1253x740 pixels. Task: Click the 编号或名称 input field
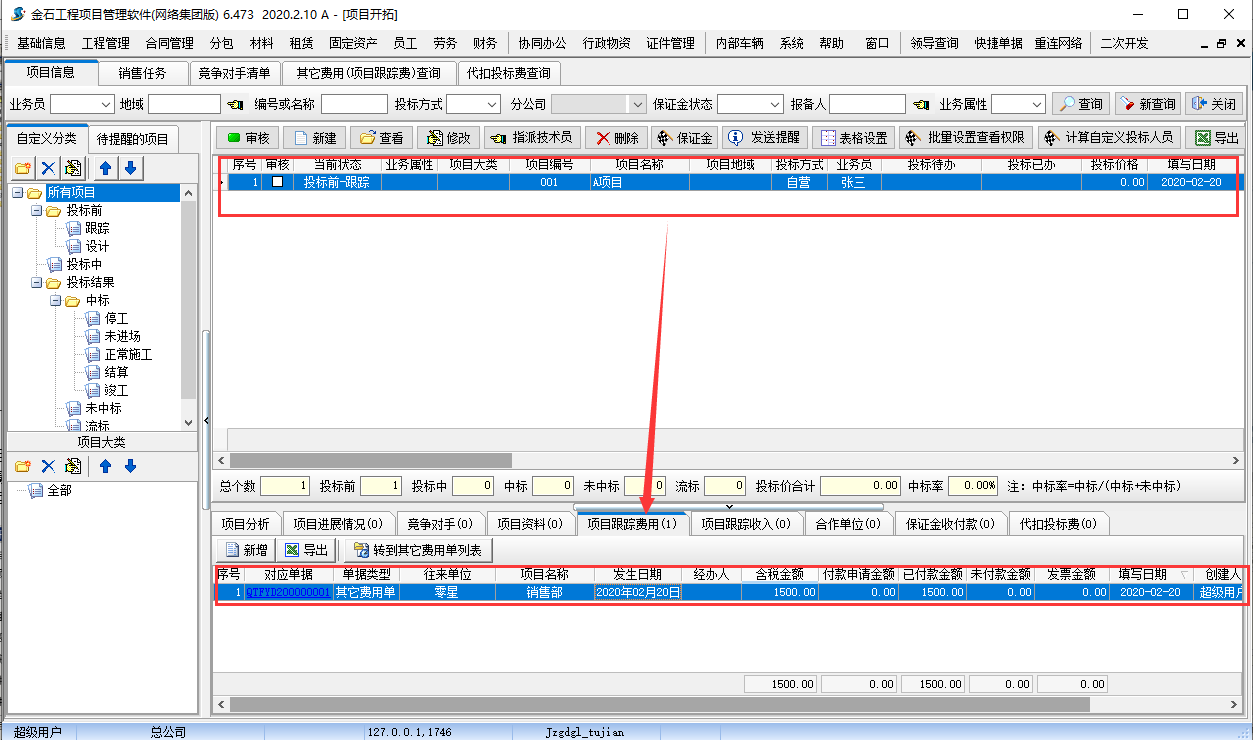354,104
